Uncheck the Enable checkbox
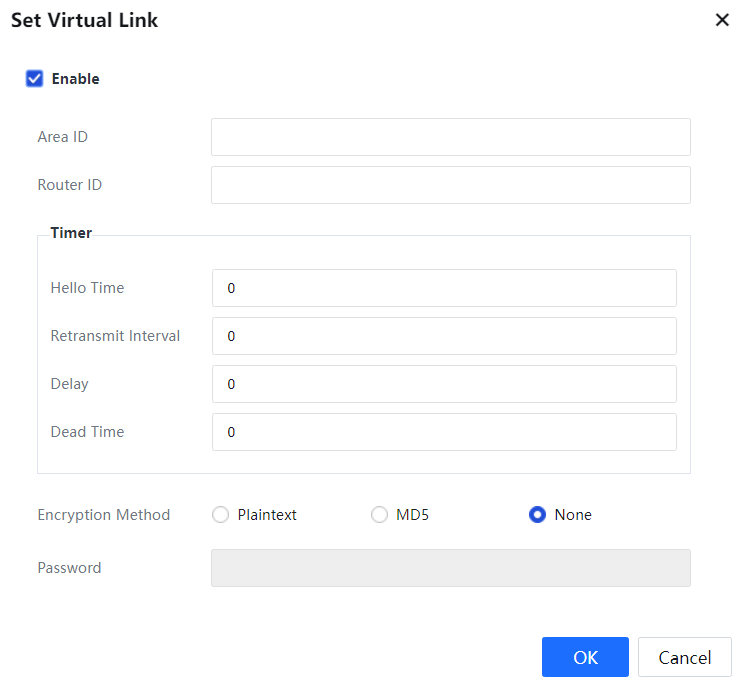Screen dimensions: 746x683 pos(35,79)
